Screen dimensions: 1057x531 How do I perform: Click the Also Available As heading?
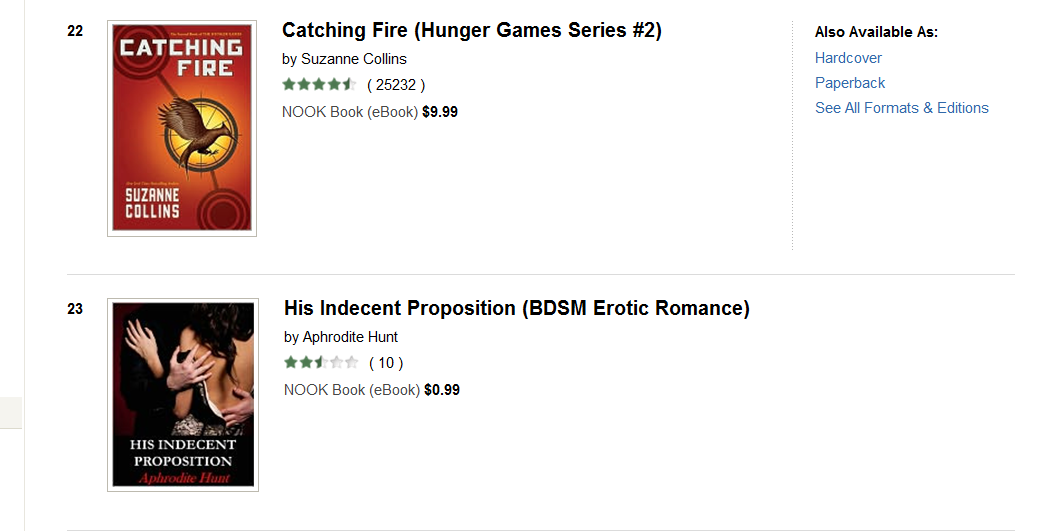tap(876, 33)
